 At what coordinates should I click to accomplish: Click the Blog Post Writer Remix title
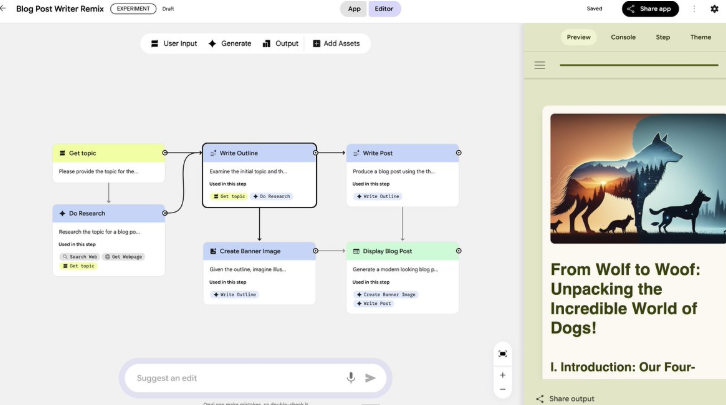click(60, 9)
